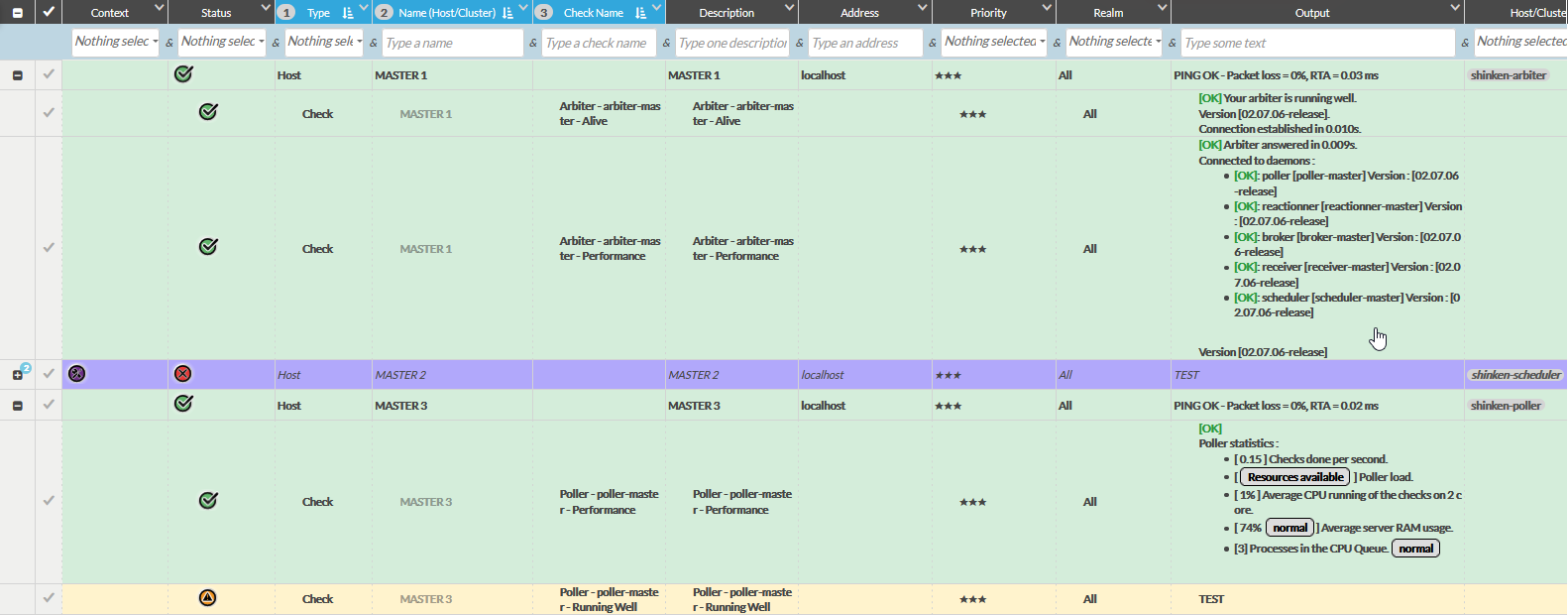Open the Description column header menu arrow
Image resolution: width=1568 pixels, height=615 pixels.
coord(789,9)
